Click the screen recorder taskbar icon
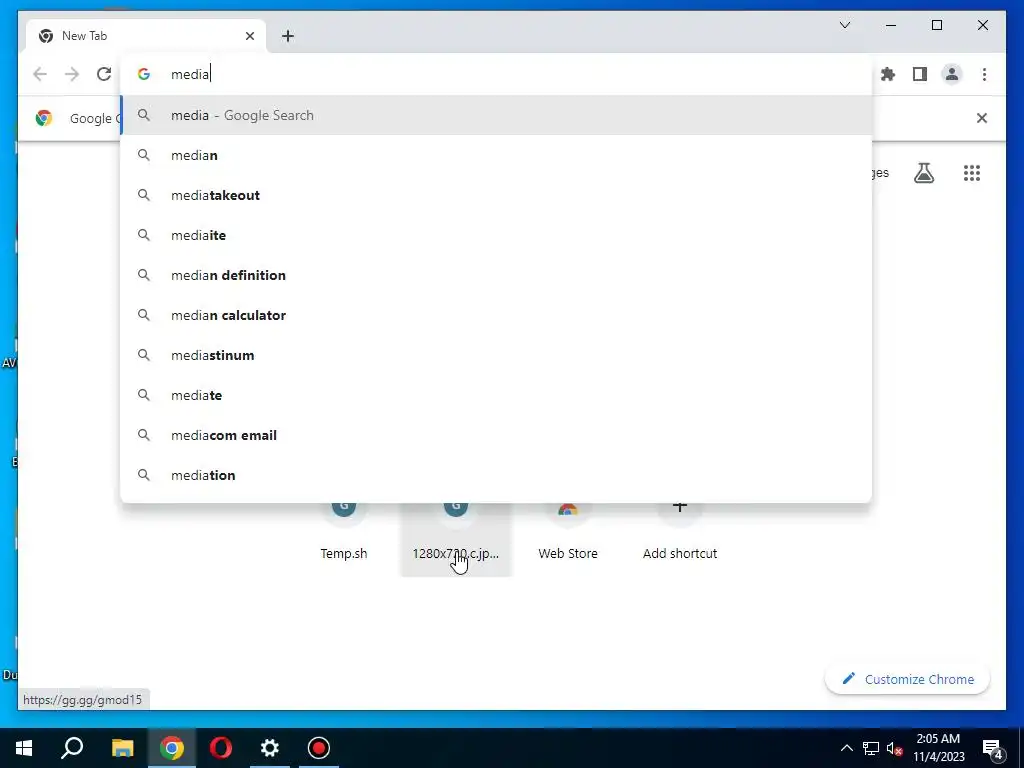The height and width of the screenshot is (768, 1024). pos(319,748)
